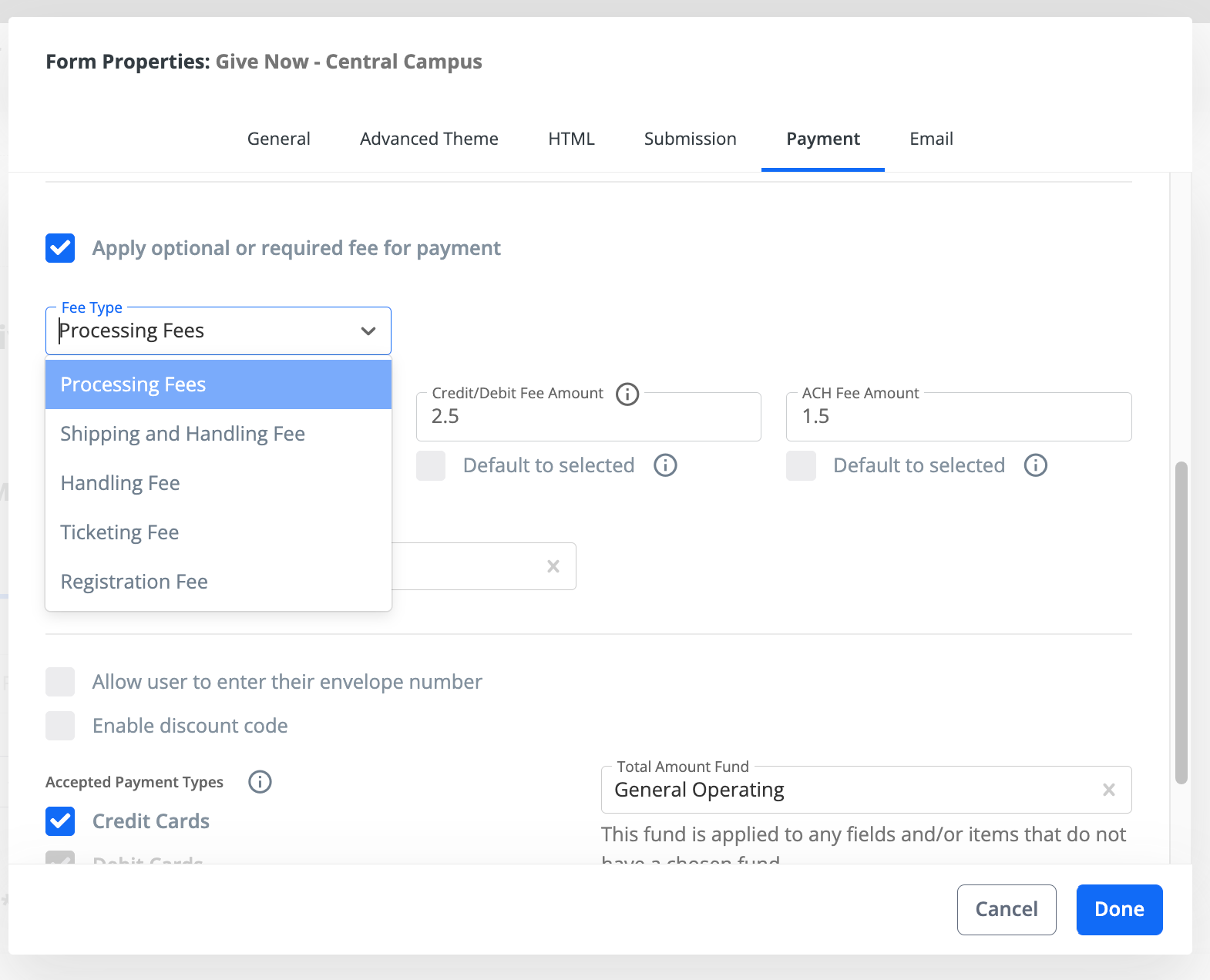Viewport: 1210px width, 980px height.
Task: Focus ACH Fee Amount input field
Action: 959,417
